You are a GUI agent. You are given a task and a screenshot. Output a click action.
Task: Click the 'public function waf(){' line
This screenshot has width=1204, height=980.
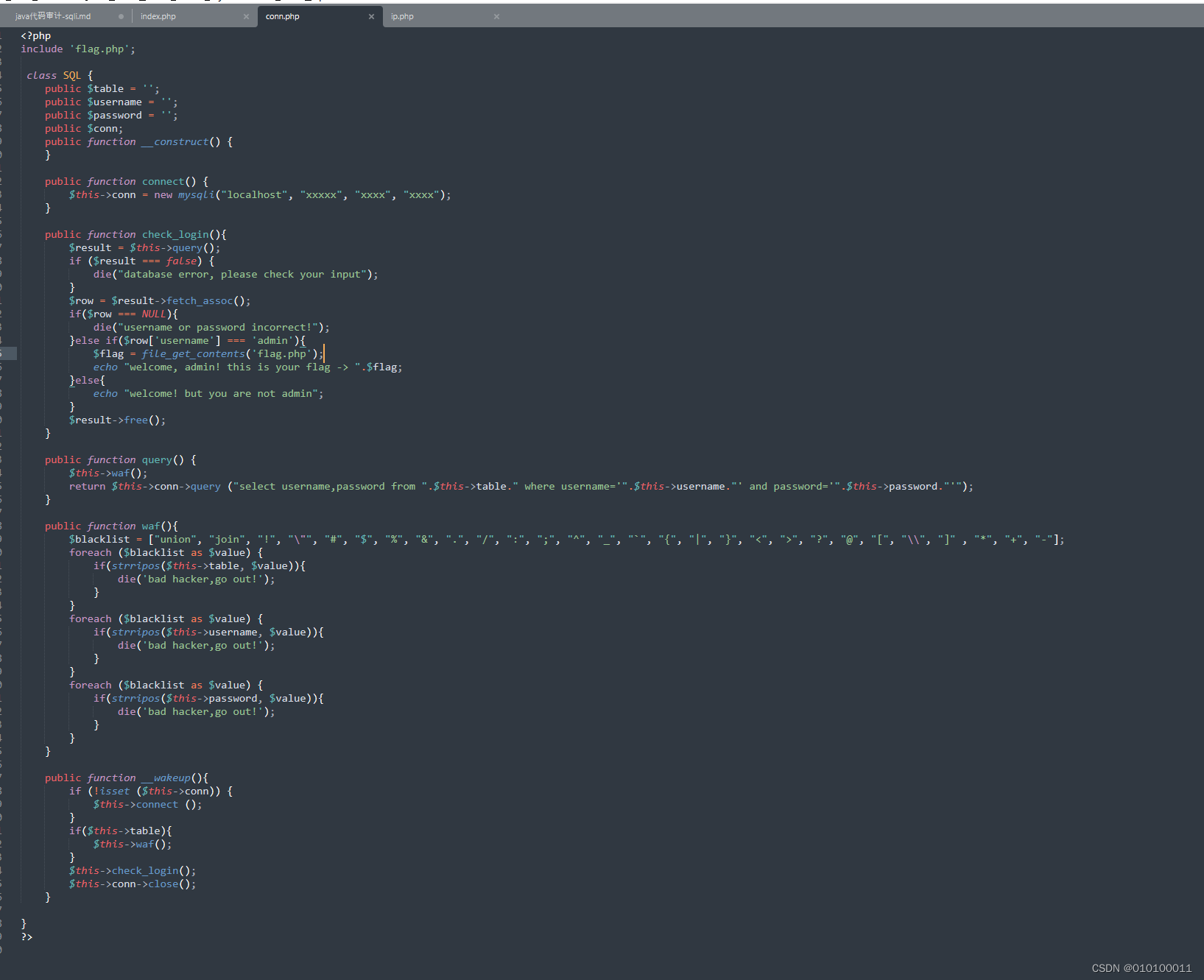[x=111, y=526]
